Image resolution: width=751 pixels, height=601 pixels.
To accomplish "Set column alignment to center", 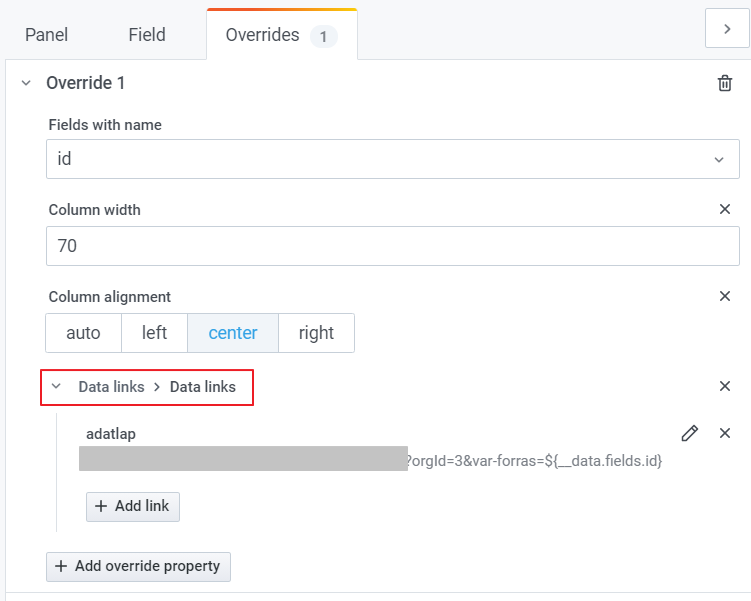I will tap(233, 333).
